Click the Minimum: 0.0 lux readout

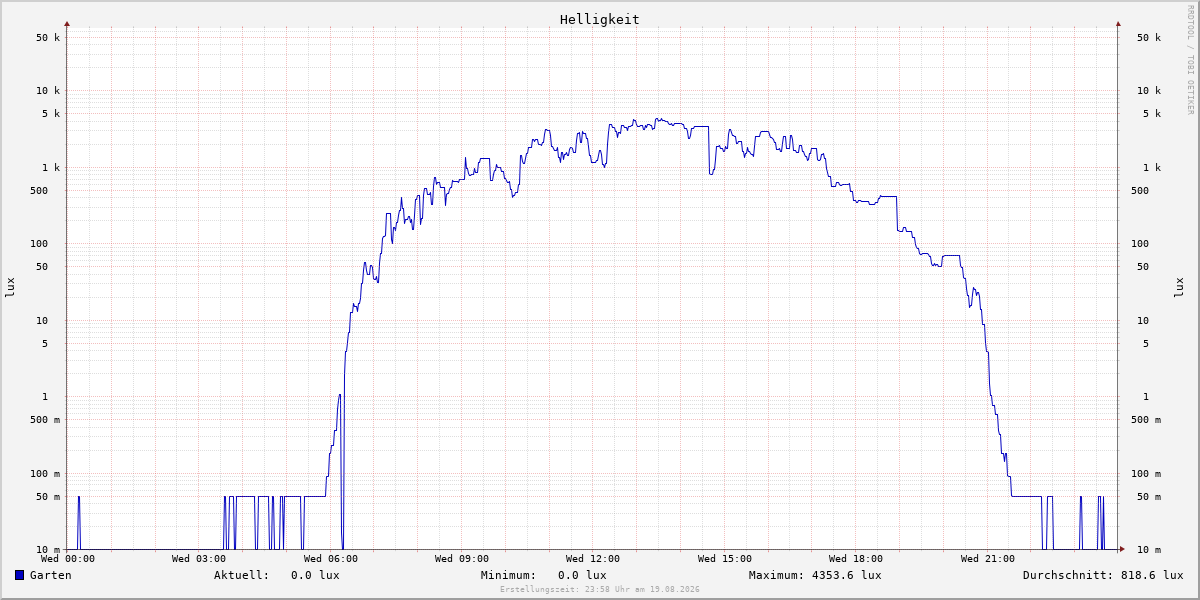[x=543, y=575]
